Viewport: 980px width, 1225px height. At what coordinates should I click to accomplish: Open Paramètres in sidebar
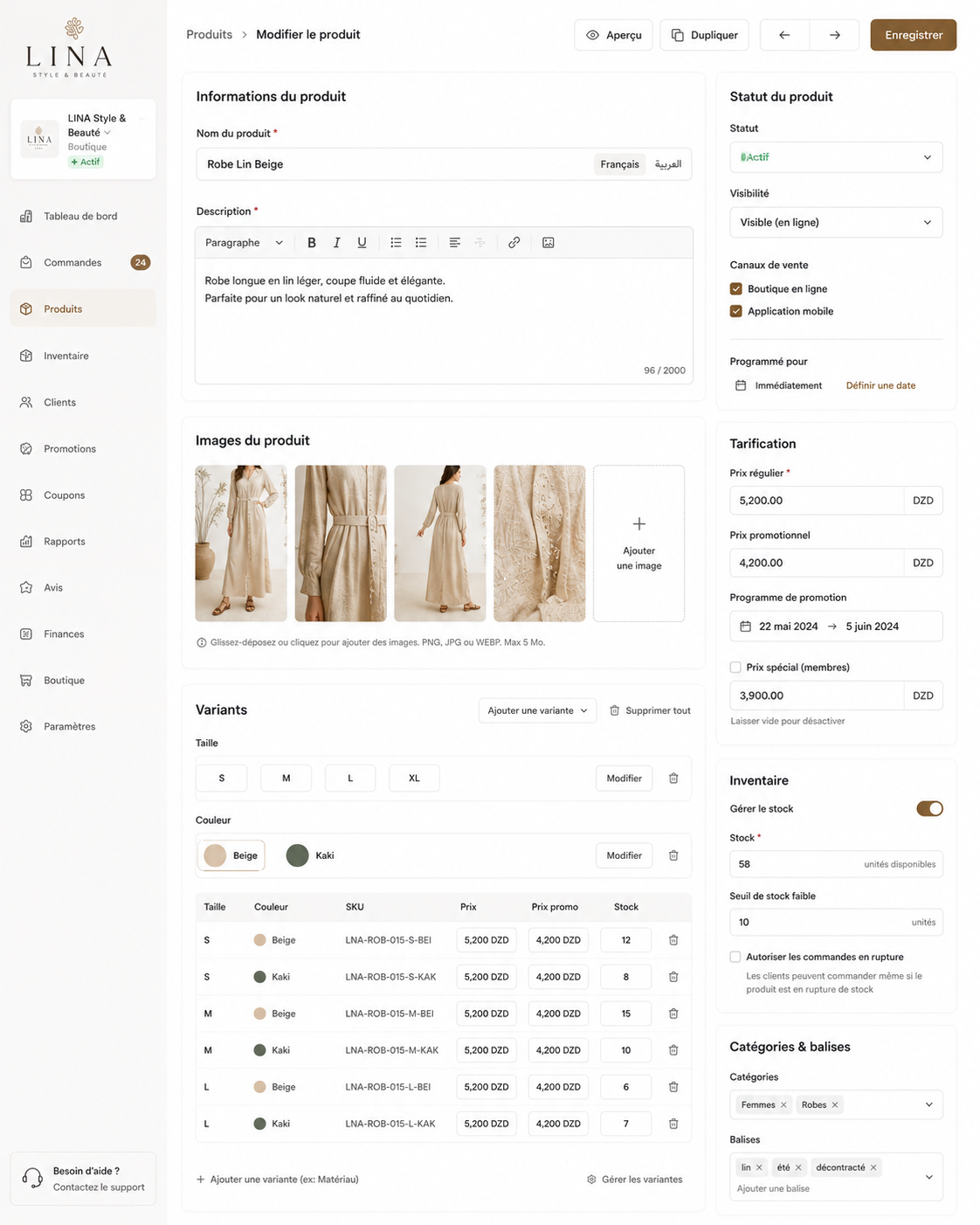pyautogui.click(x=83, y=726)
